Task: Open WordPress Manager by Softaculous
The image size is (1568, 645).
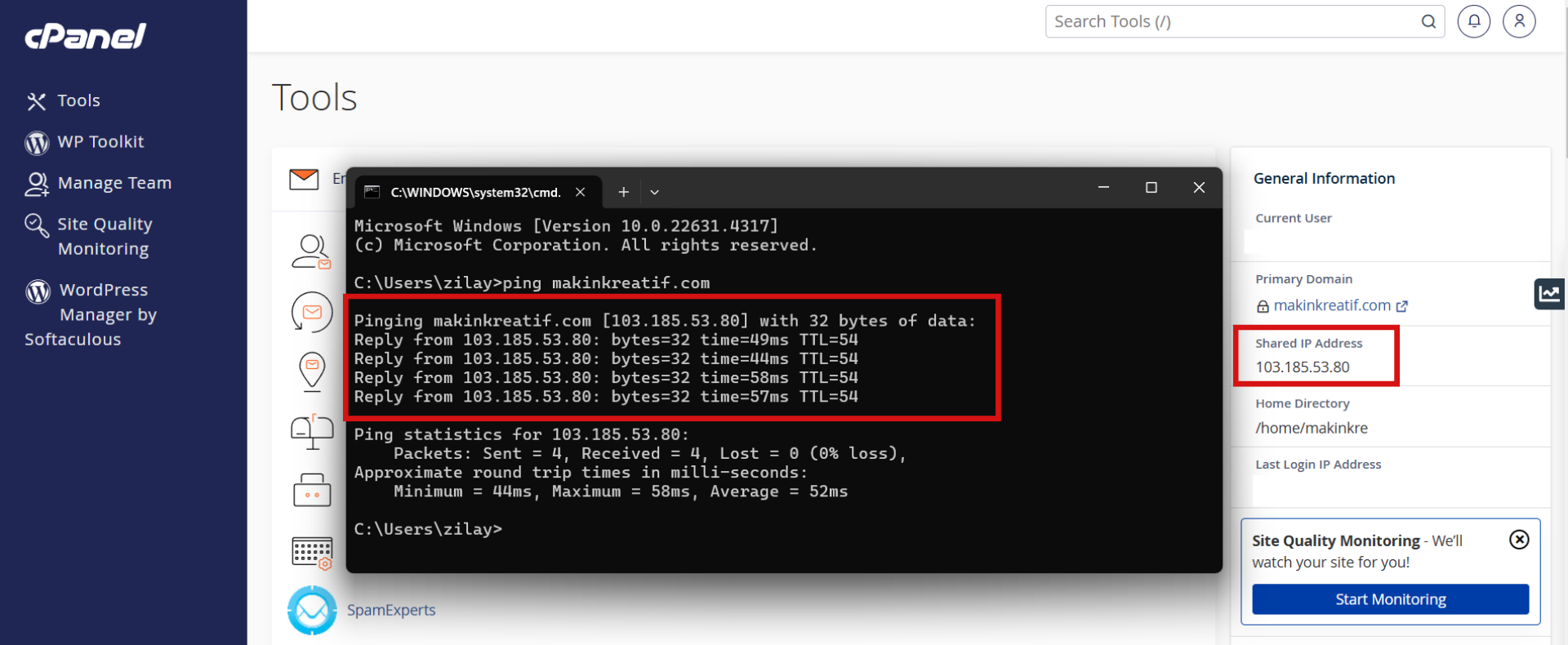Action: click(91, 314)
